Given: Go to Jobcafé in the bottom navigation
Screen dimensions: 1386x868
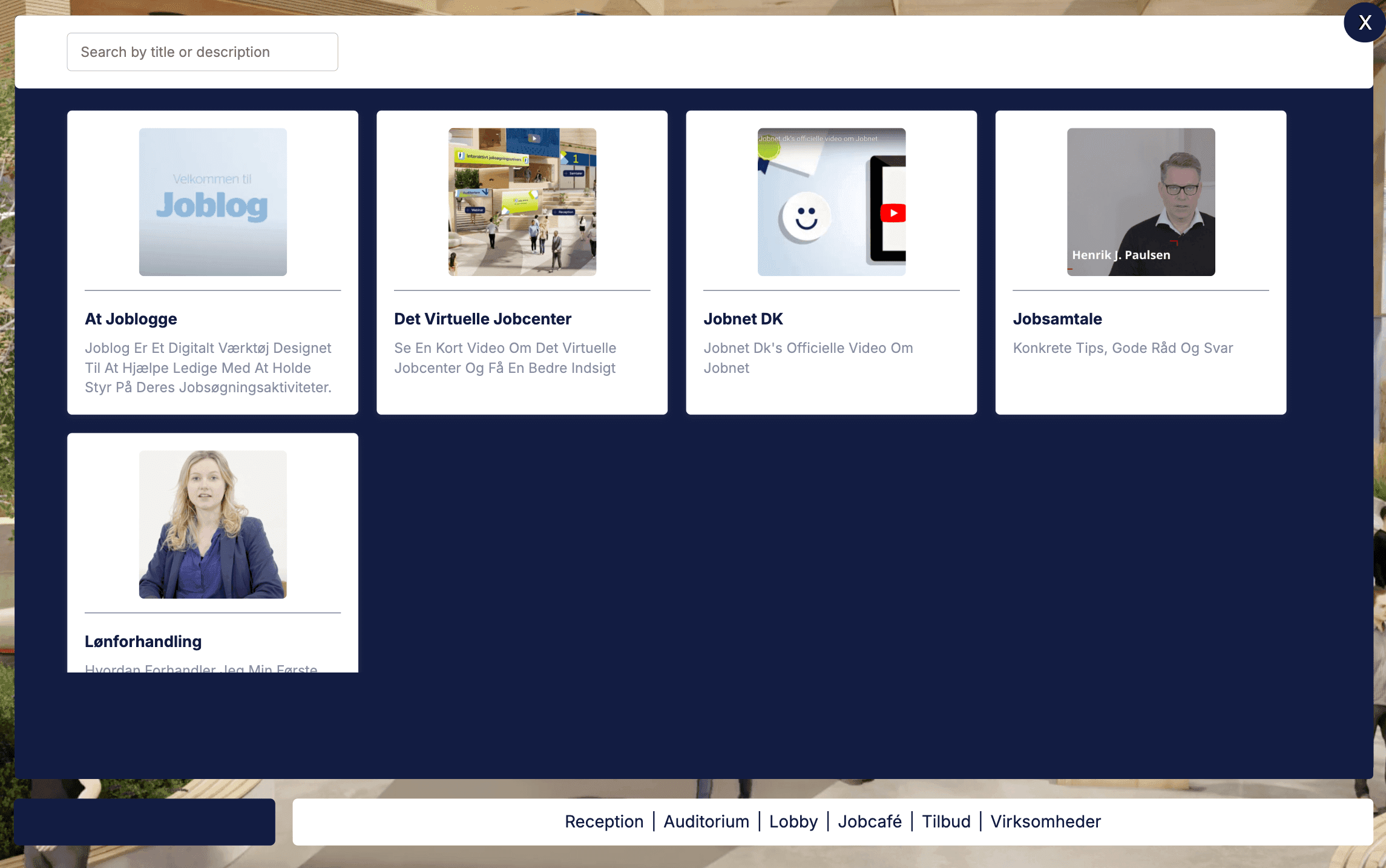Looking at the screenshot, I should pyautogui.click(x=870, y=821).
